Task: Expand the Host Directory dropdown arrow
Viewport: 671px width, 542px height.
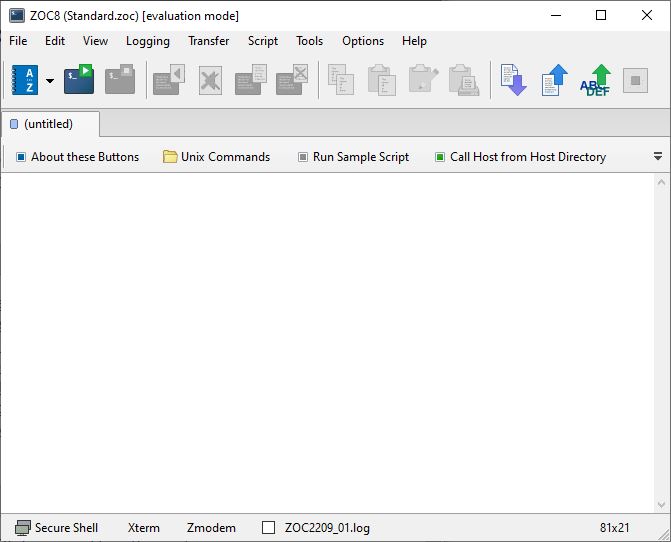Action: pos(50,80)
